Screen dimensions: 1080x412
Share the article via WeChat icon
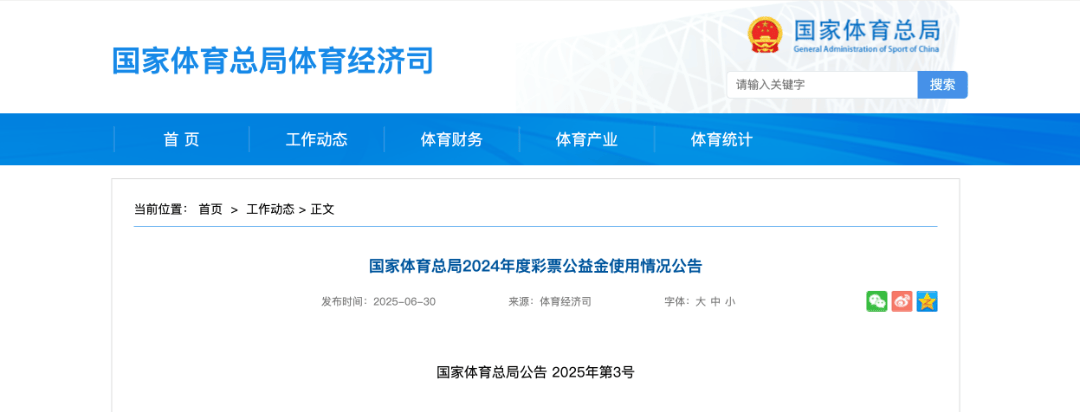click(x=877, y=301)
